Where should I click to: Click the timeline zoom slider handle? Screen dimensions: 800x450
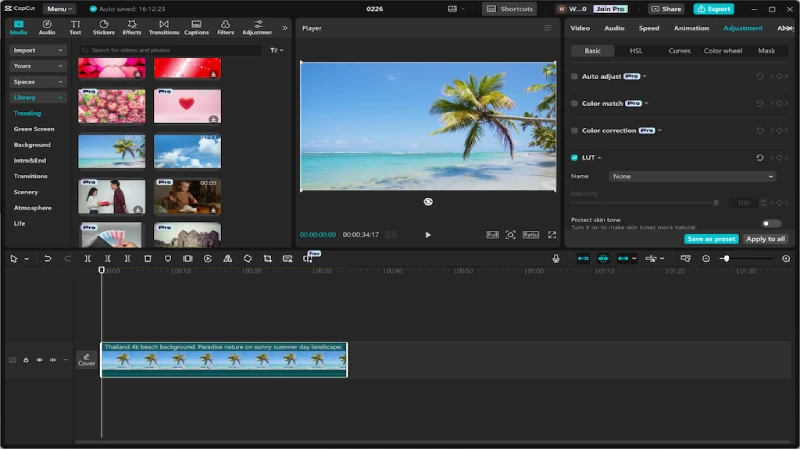pos(727,259)
